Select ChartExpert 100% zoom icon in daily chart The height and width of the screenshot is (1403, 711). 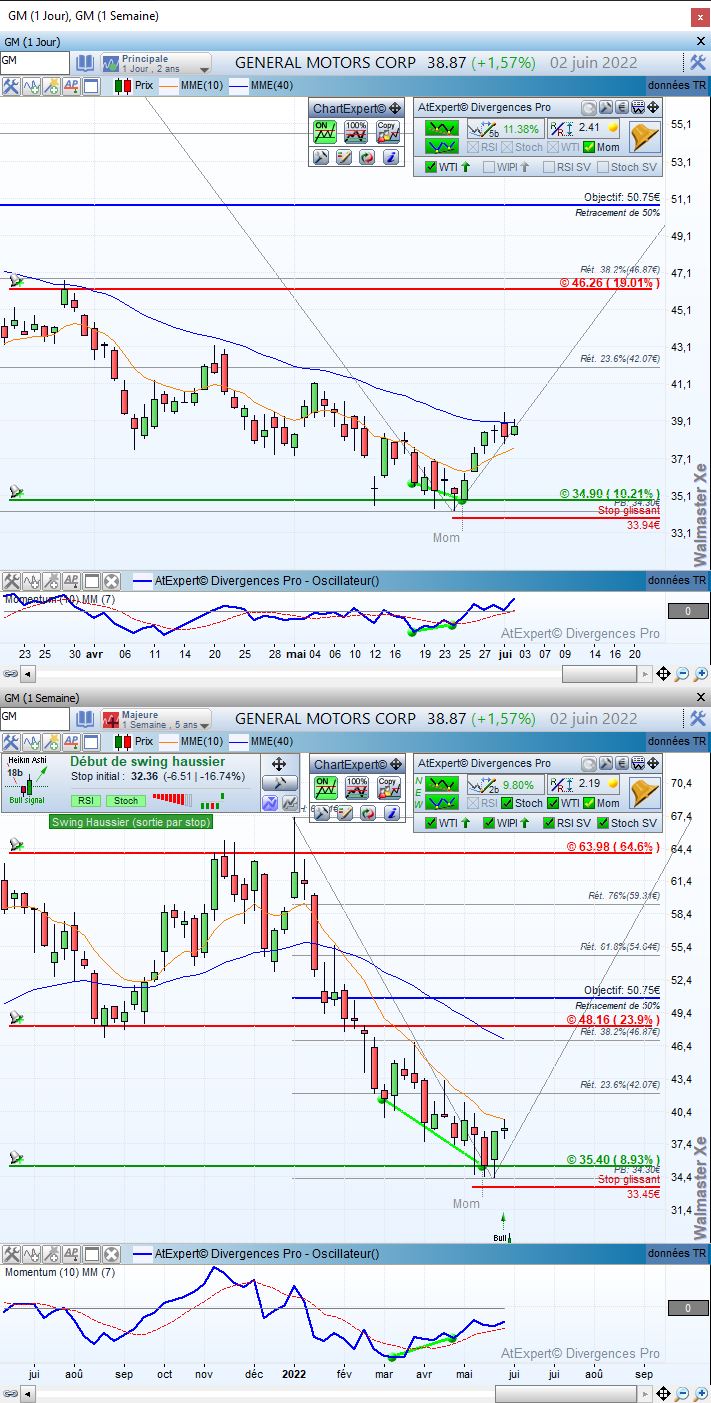point(356,132)
